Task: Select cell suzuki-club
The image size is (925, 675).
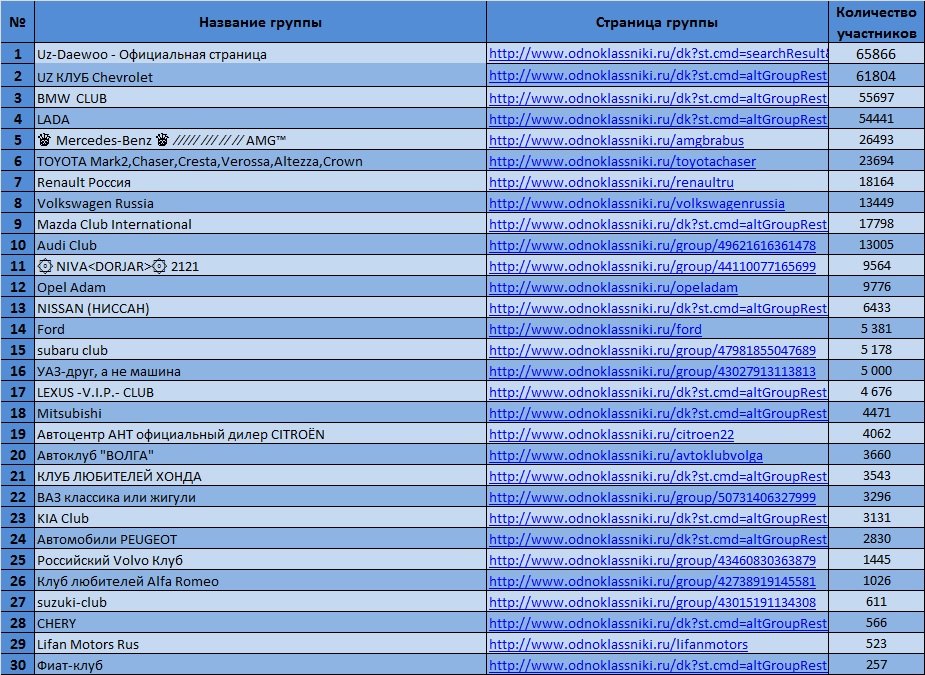Action: (260, 602)
